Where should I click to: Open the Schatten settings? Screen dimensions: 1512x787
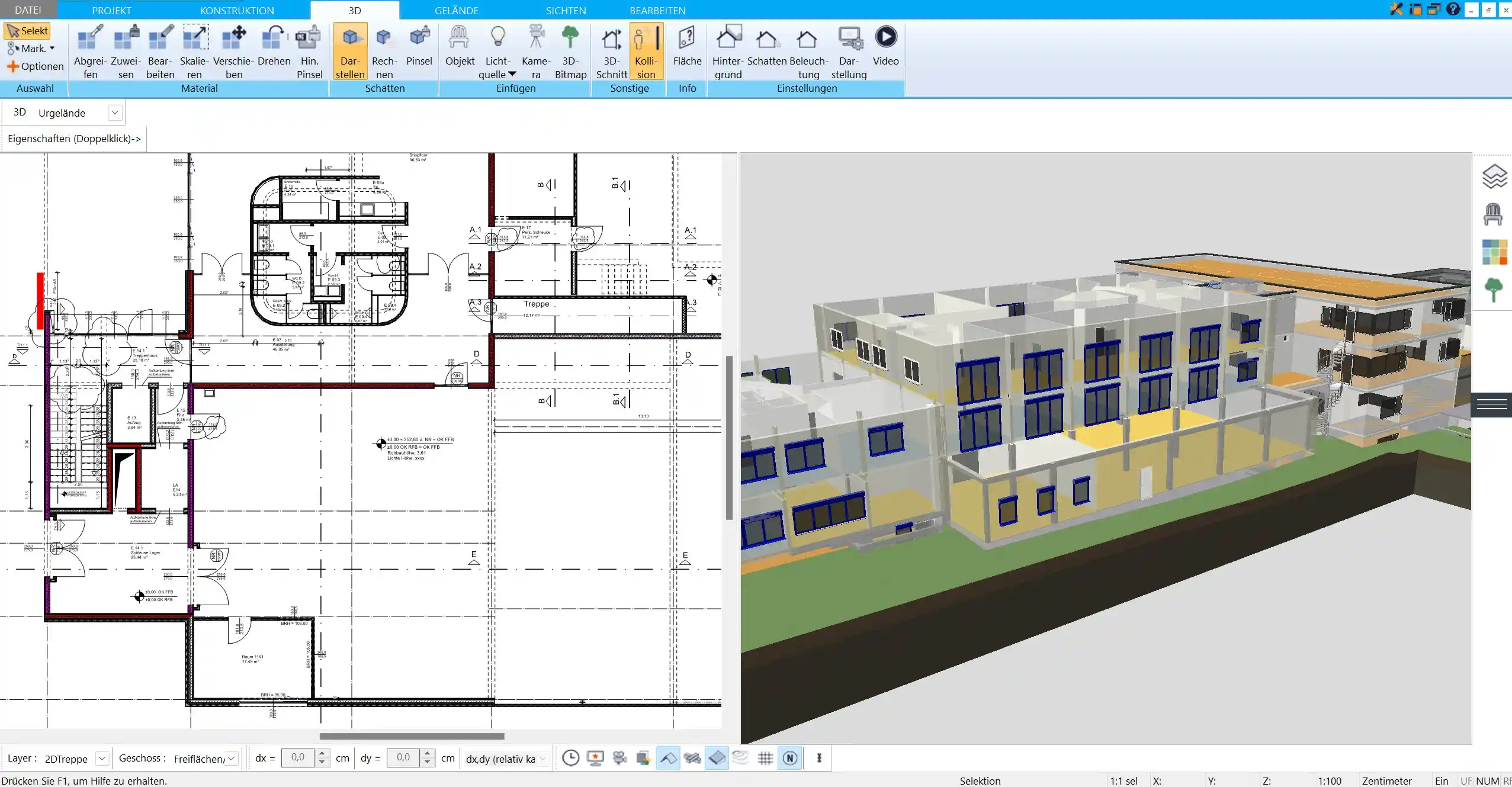767,46
